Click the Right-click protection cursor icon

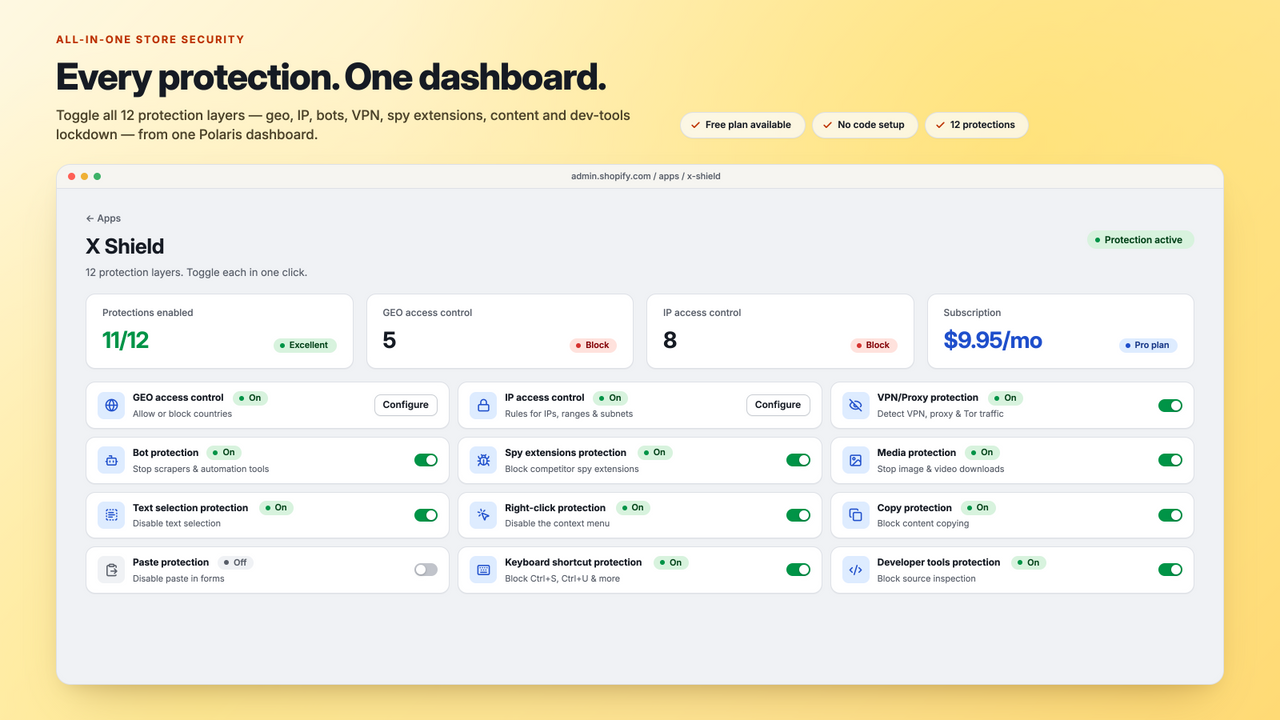pyautogui.click(x=483, y=515)
